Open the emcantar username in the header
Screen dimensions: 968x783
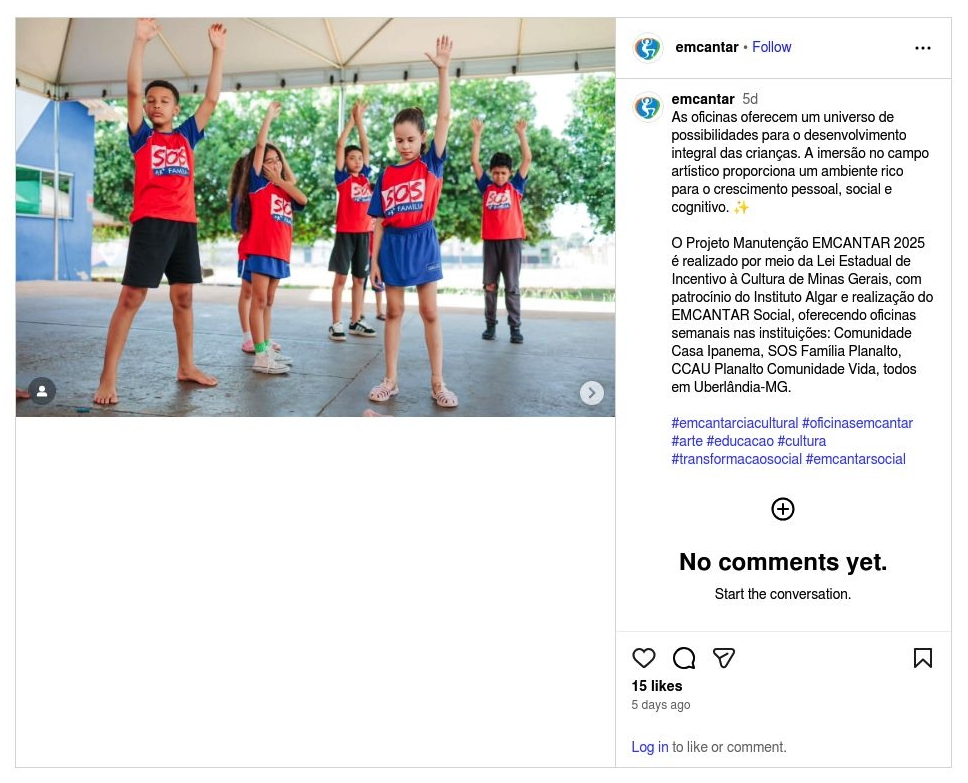pyautogui.click(x=706, y=47)
